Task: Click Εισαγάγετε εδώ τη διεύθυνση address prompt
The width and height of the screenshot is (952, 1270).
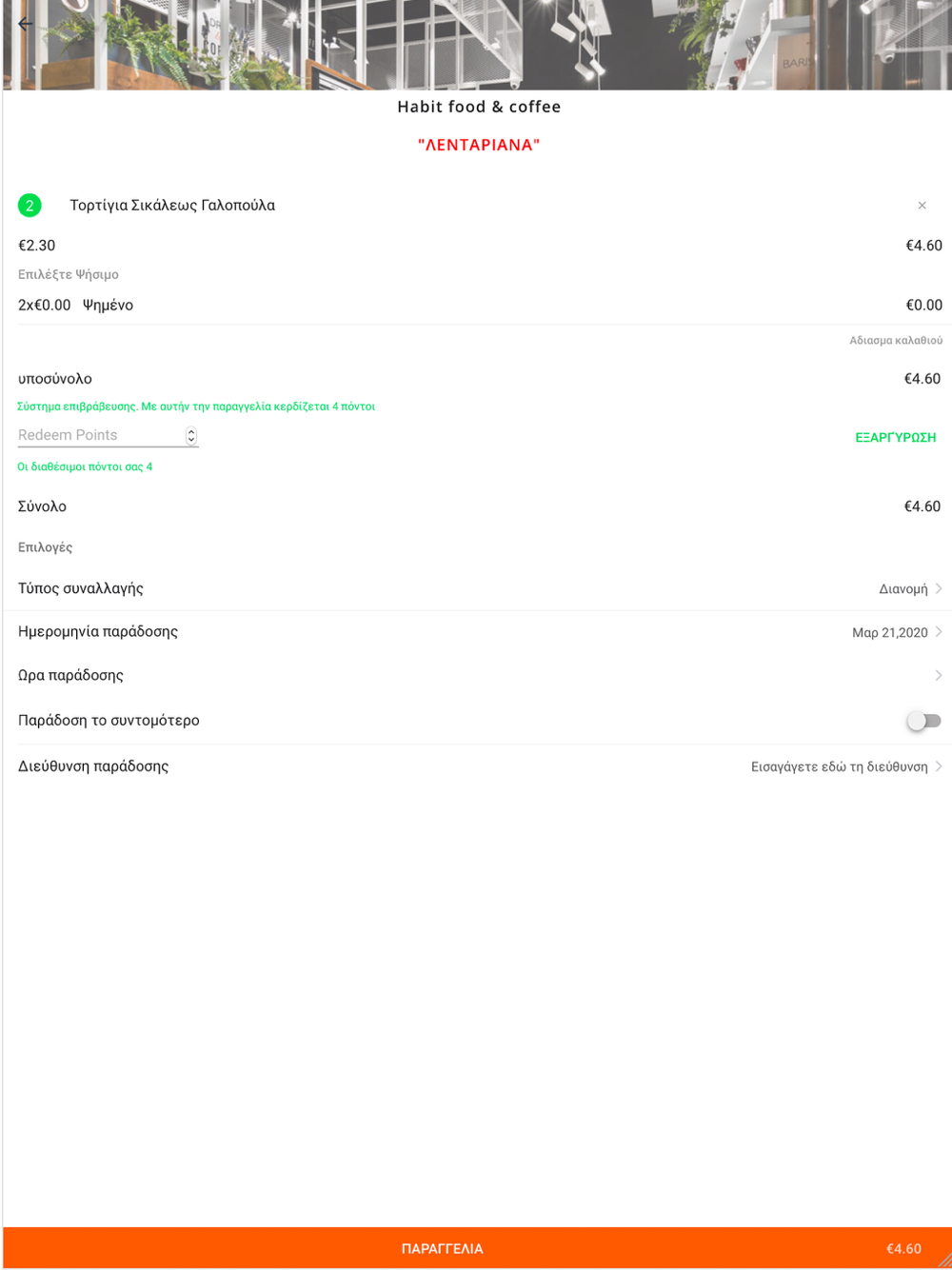Action: pyautogui.click(x=839, y=767)
